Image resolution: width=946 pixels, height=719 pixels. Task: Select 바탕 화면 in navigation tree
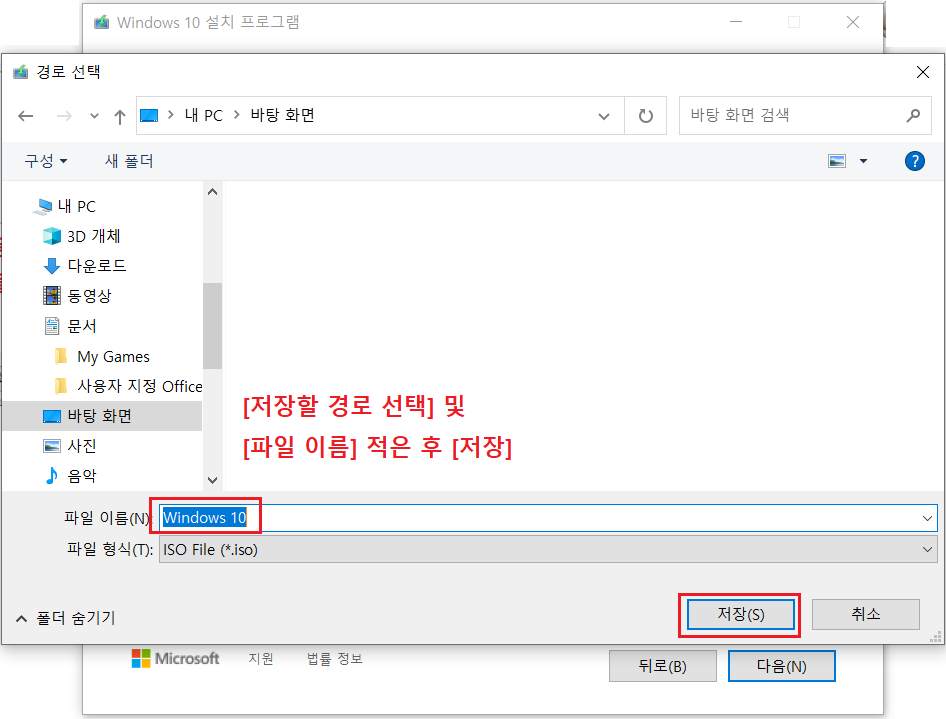click(100, 416)
